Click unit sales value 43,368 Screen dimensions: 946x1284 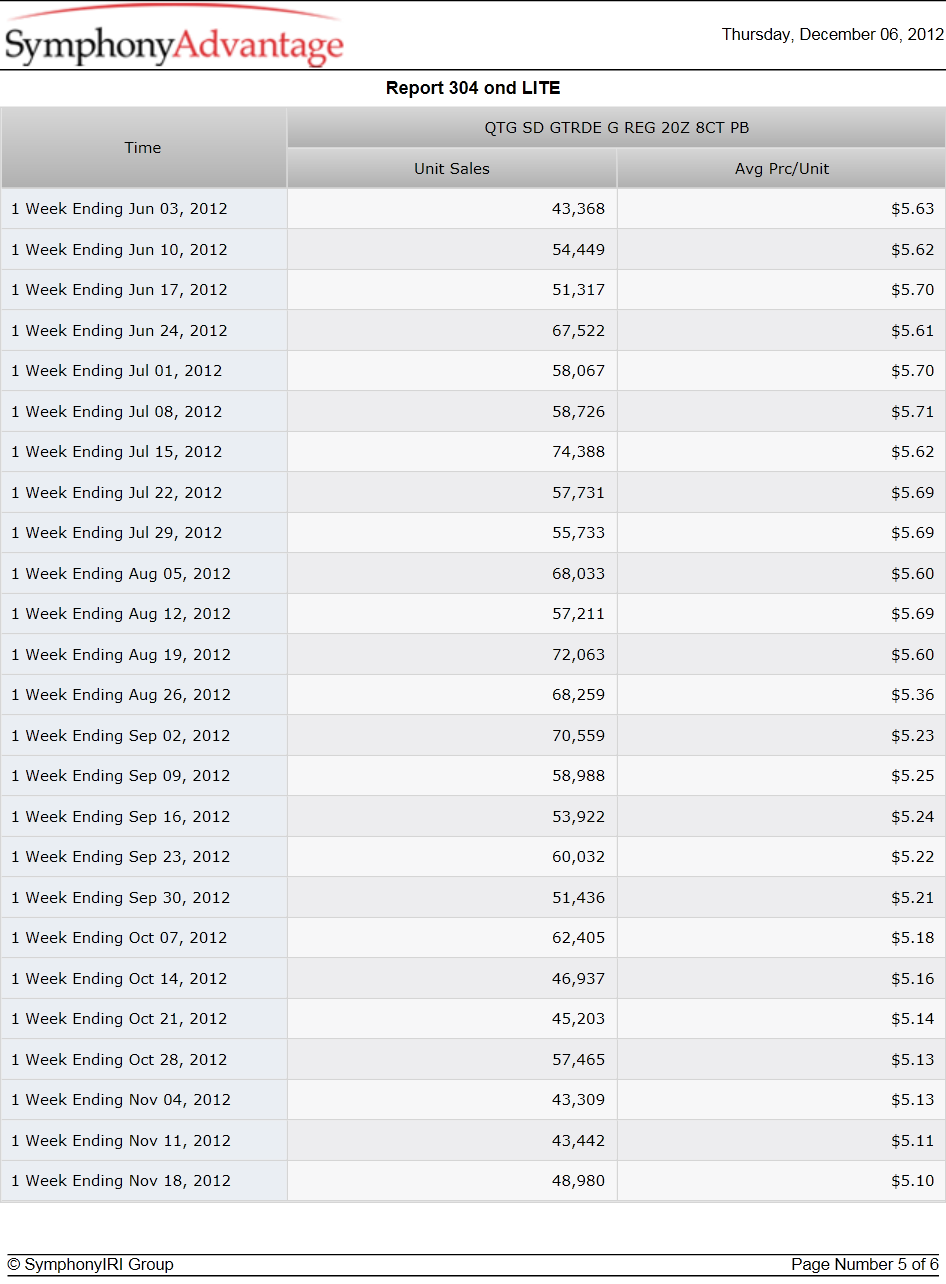[x=579, y=209]
